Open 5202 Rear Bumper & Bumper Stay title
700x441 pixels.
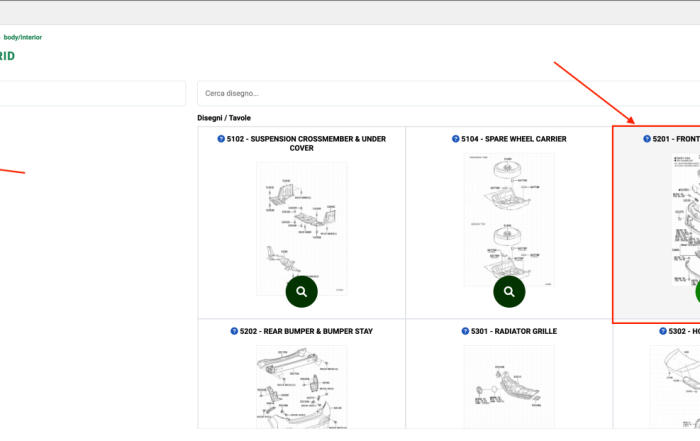click(306, 331)
